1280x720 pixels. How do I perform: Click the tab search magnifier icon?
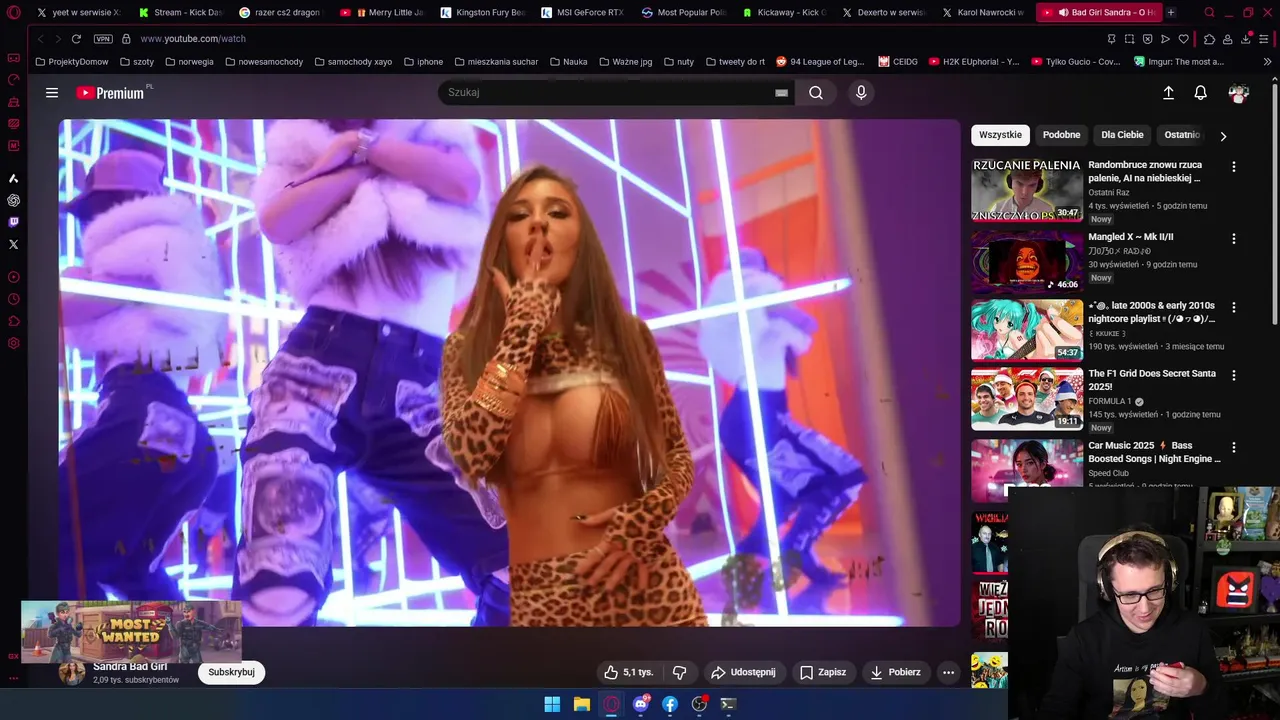(x=1209, y=13)
